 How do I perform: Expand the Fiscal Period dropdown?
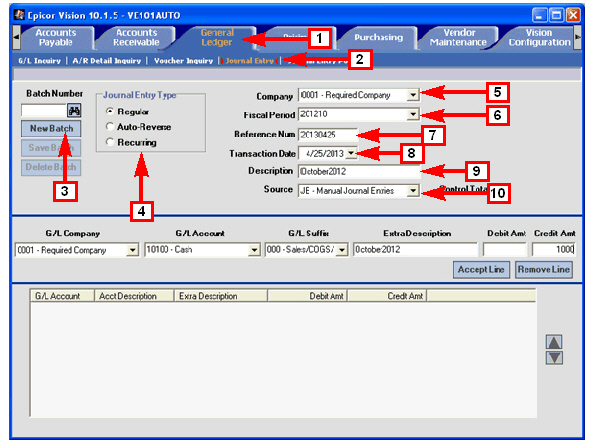click(413, 114)
